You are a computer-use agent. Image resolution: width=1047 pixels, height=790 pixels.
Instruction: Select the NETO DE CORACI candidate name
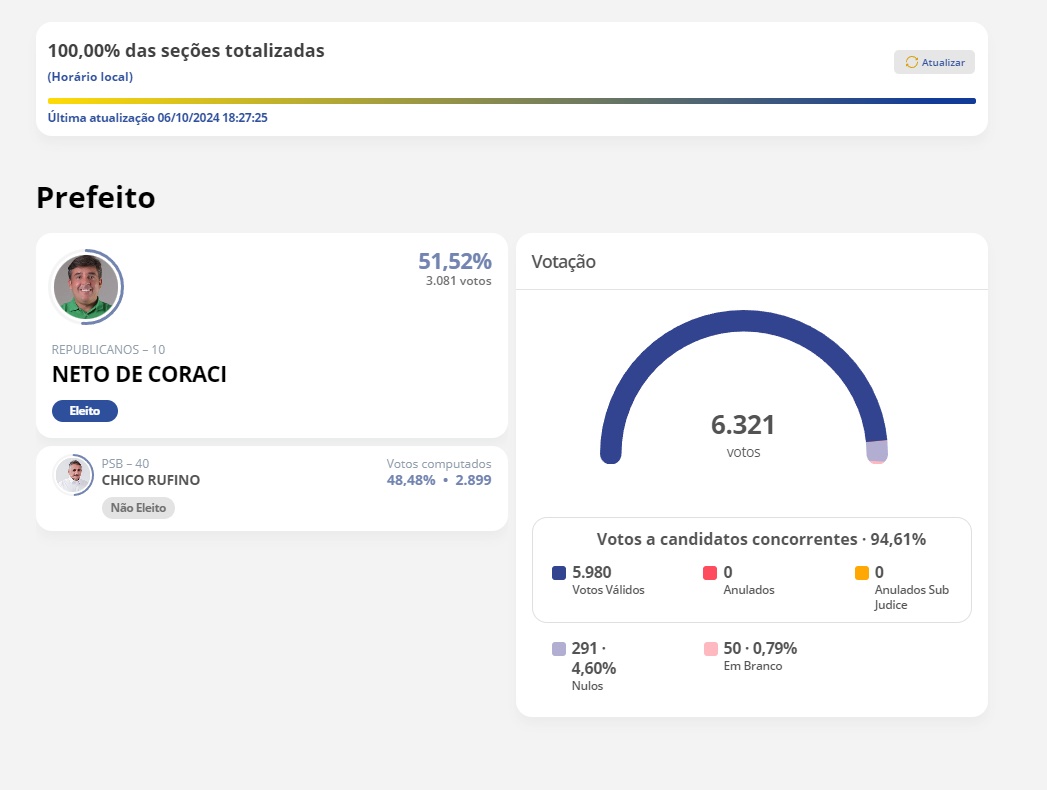[x=139, y=375]
